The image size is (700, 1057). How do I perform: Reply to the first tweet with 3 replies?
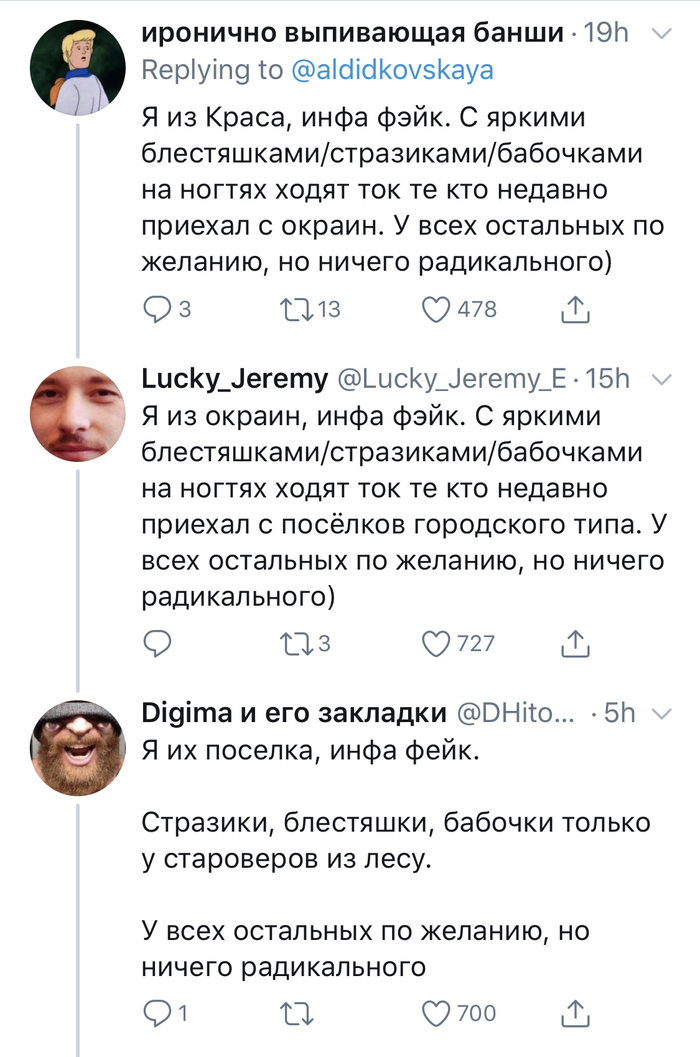tap(158, 310)
